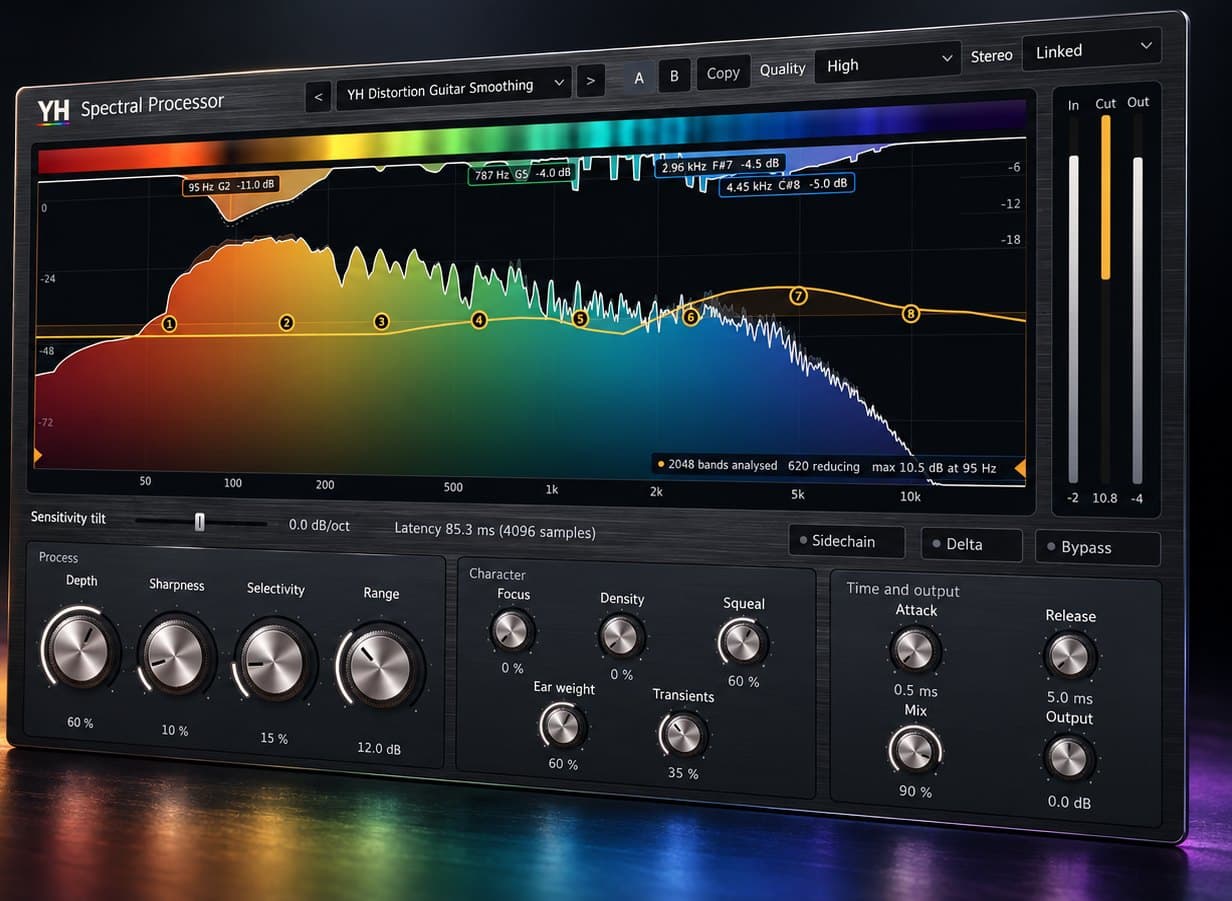Screen dimensions: 1232x901
Task: Select the B comparison slot
Action: pyautogui.click(x=674, y=75)
